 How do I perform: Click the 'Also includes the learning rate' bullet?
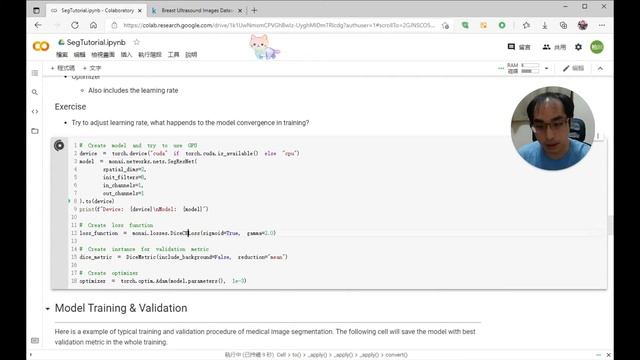click(133, 91)
